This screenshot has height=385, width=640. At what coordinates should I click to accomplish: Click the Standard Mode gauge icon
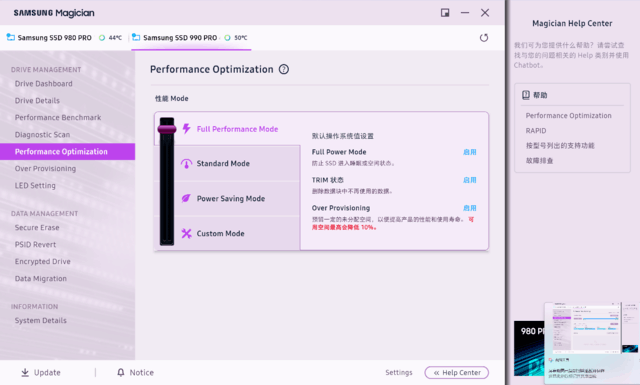(187, 164)
